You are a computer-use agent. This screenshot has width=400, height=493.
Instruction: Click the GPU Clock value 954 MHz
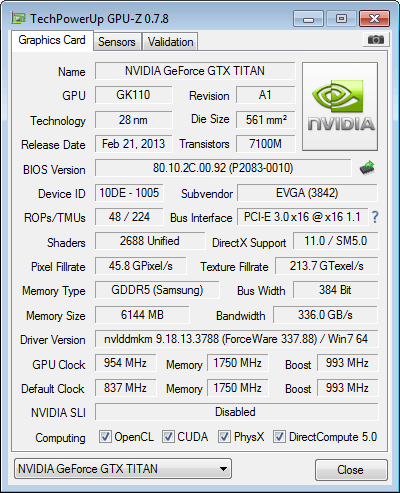pyautogui.click(x=126, y=363)
